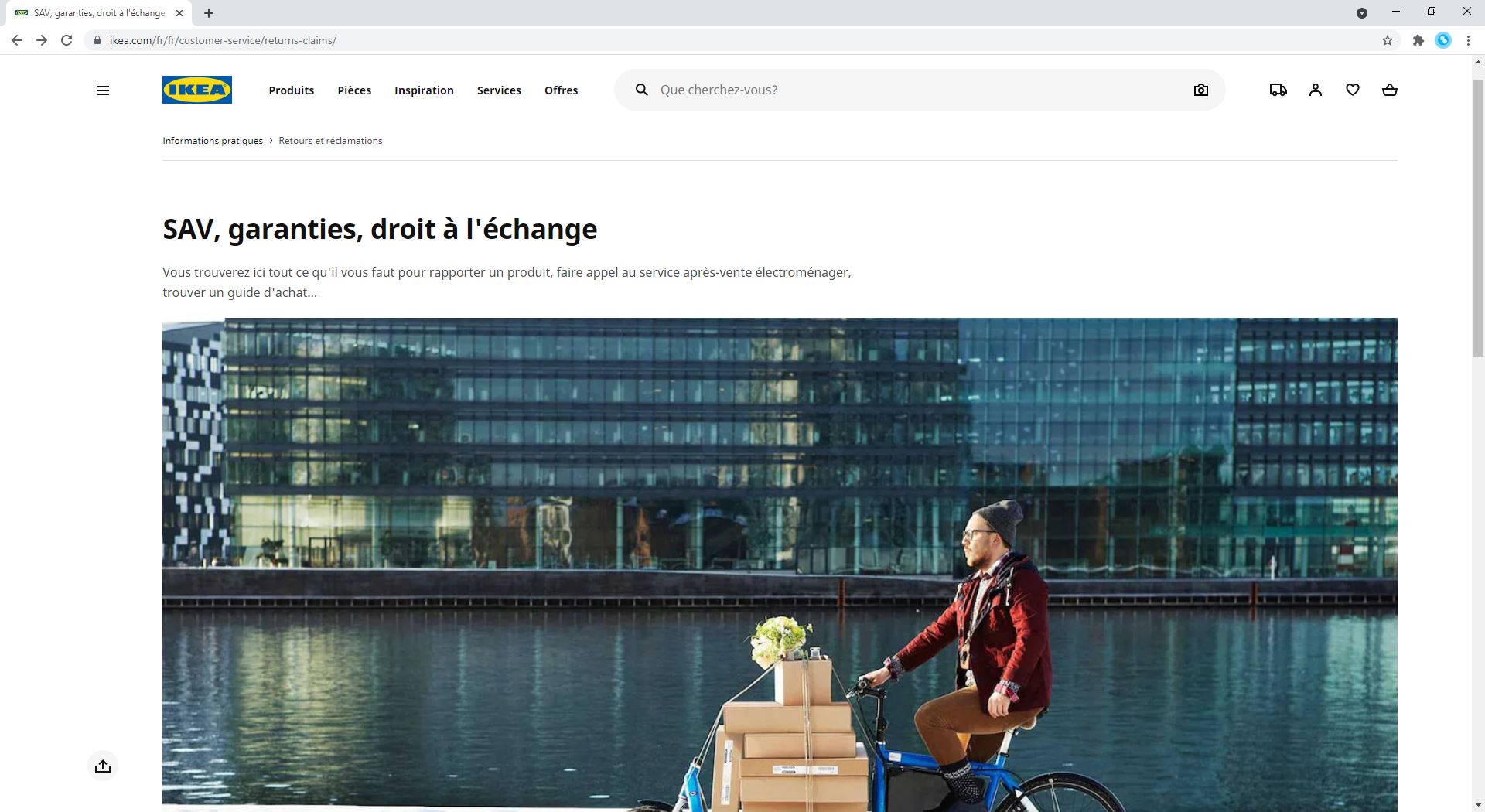
Task: Open the Pièces menu
Action: coord(354,90)
